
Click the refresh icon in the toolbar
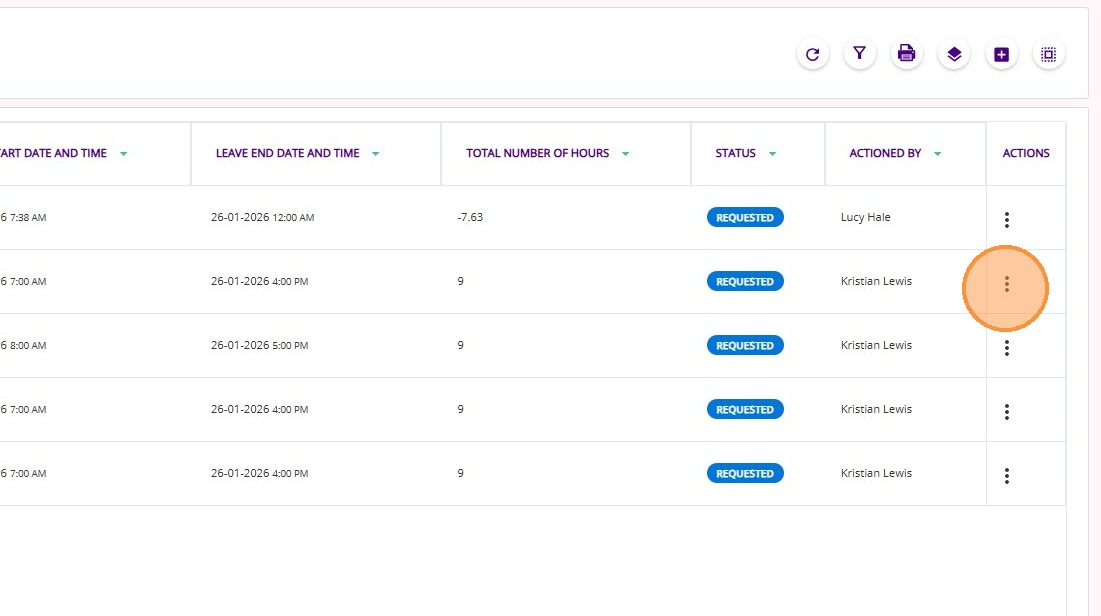(x=812, y=55)
